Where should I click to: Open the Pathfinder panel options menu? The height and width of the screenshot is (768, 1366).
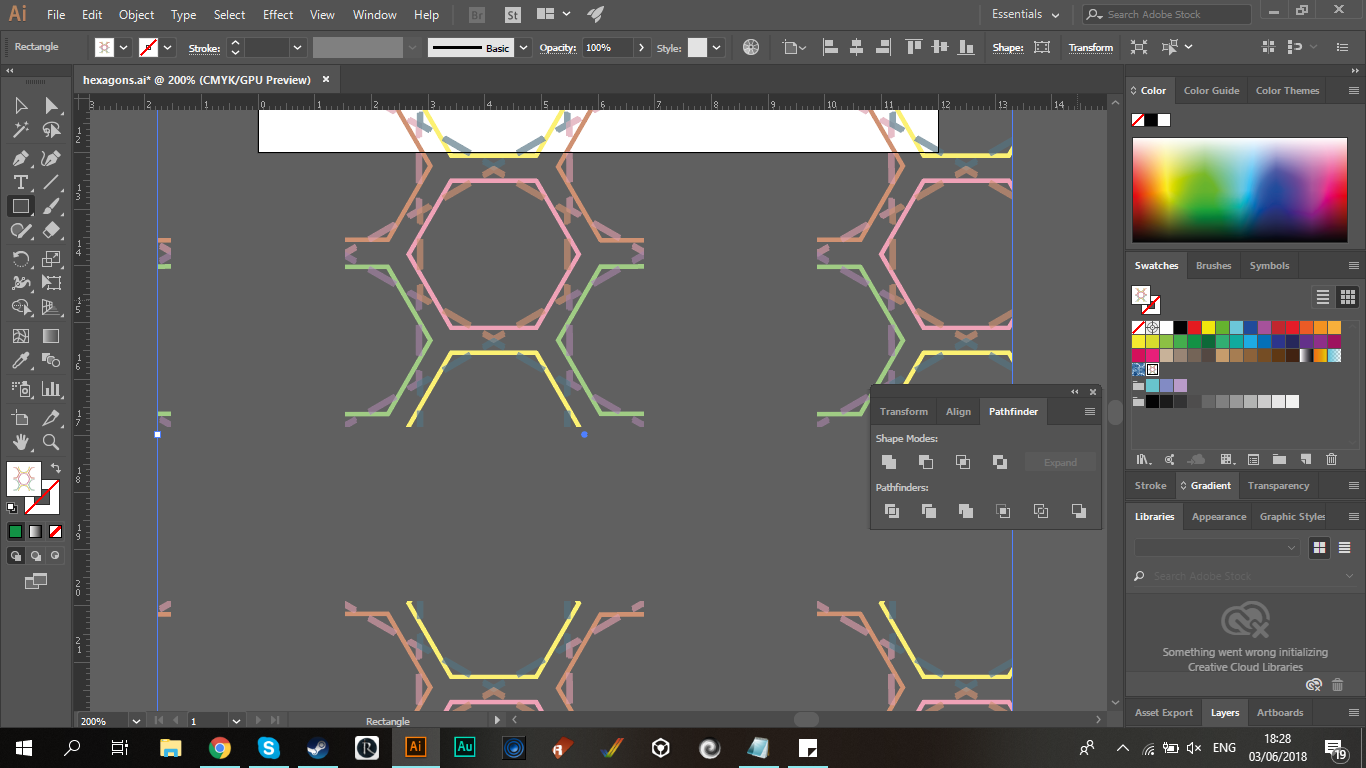[x=1090, y=411]
